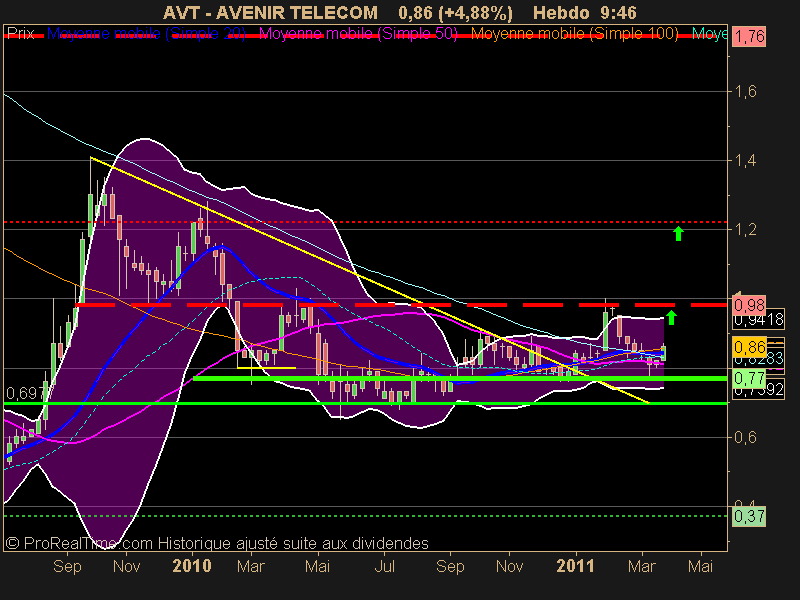Click the red 0,98 resistance price label
The height and width of the screenshot is (600, 800).
tap(749, 305)
